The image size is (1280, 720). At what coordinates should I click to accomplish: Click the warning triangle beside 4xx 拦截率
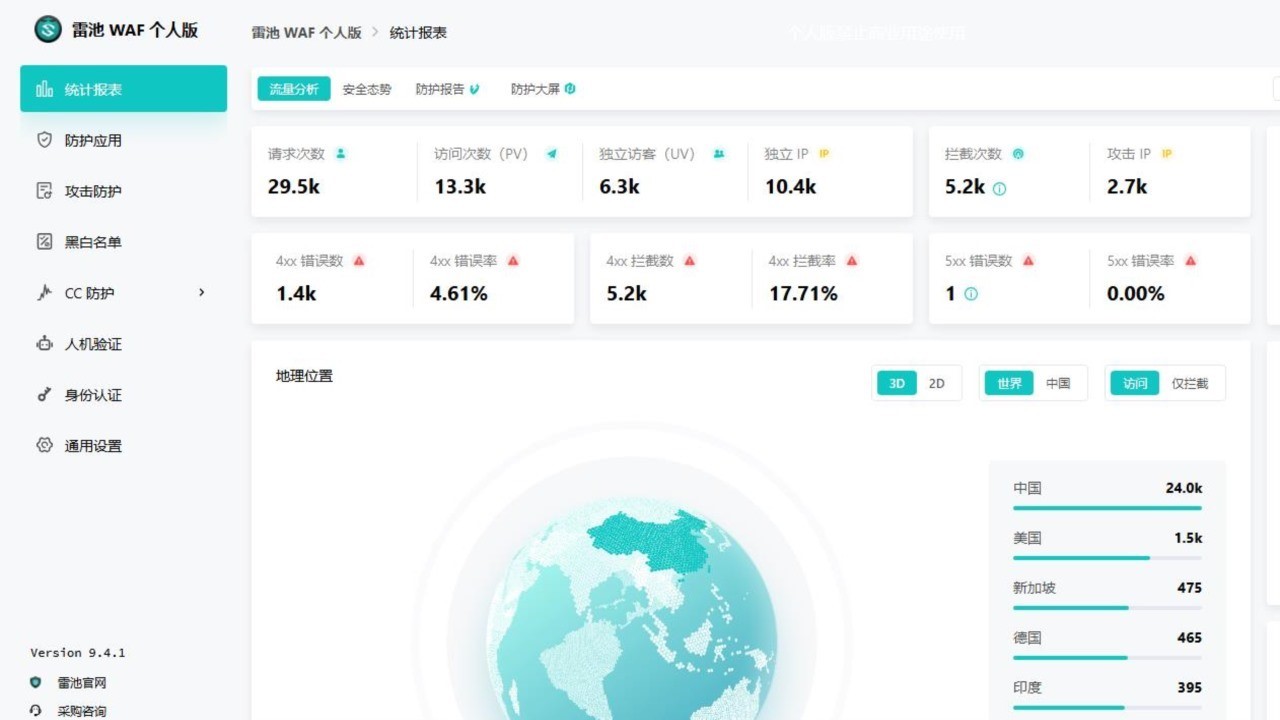click(852, 261)
